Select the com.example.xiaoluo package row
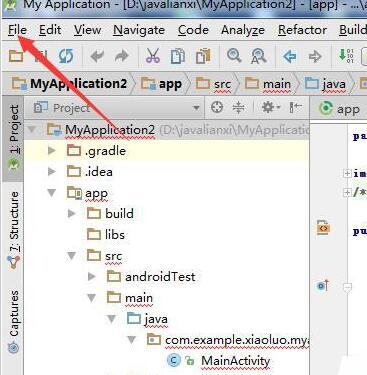This screenshot has height=375, width=367. click(167, 340)
